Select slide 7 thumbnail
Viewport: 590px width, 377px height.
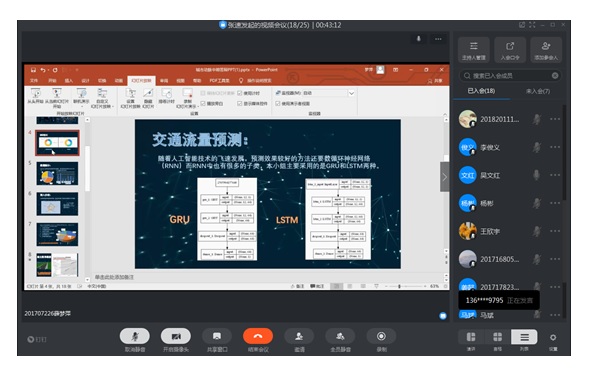click(57, 234)
